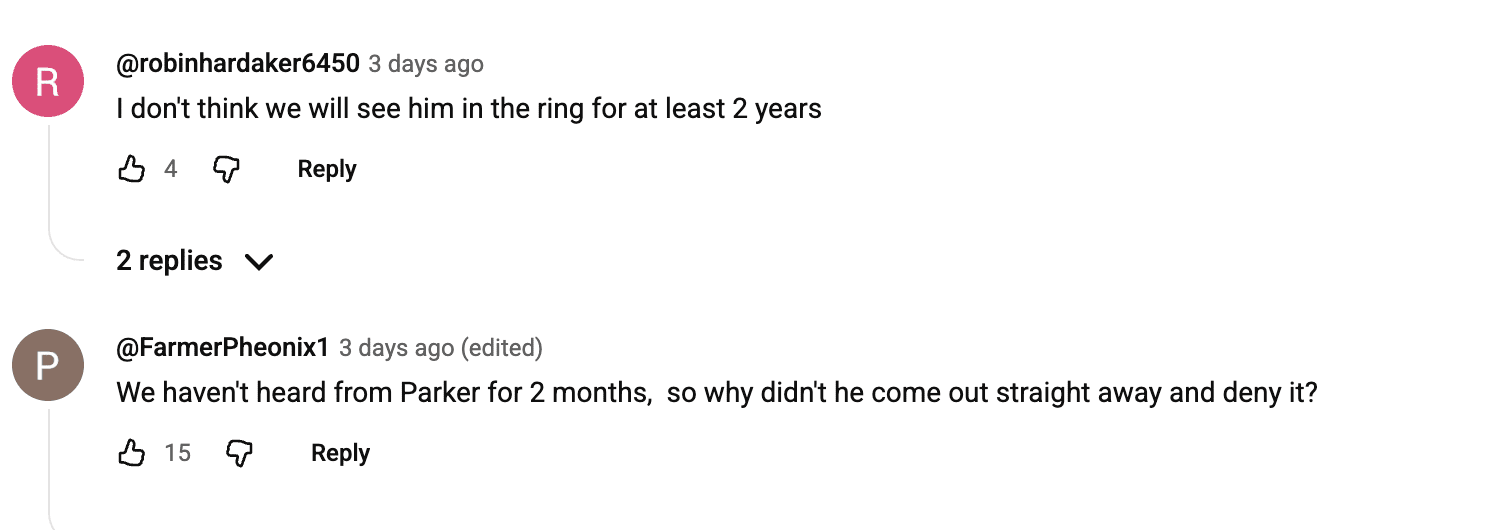Like the comment by @FarmerPheonix1
1486x530 pixels.
pyautogui.click(x=132, y=454)
